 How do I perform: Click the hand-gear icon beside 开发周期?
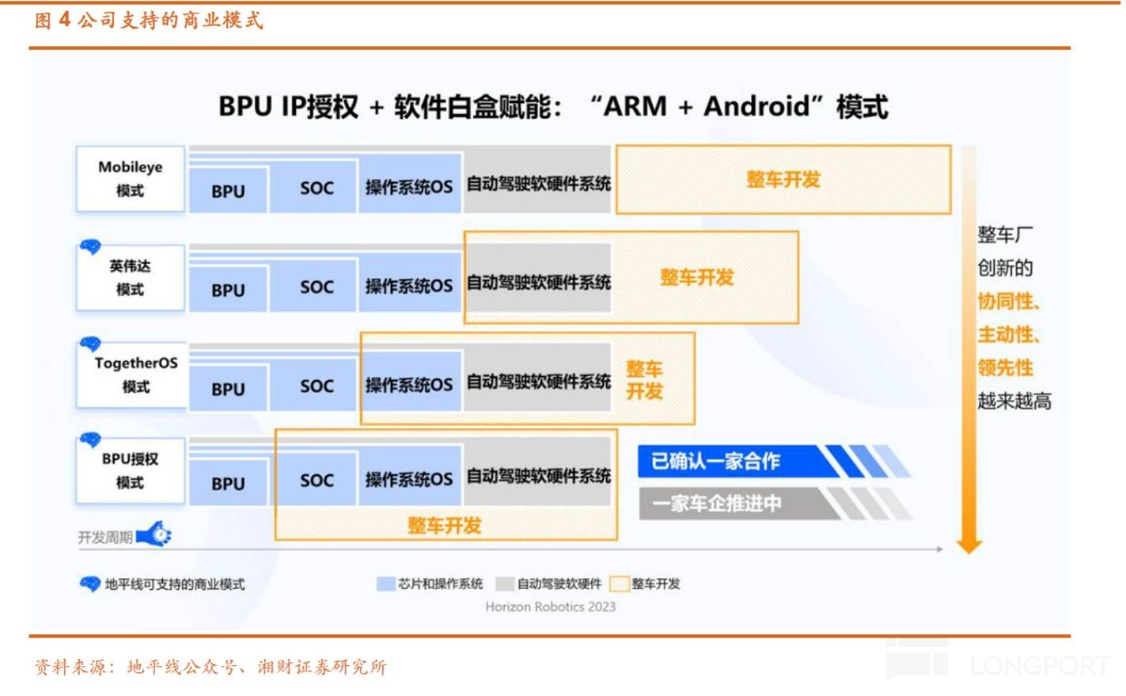pyautogui.click(x=154, y=536)
